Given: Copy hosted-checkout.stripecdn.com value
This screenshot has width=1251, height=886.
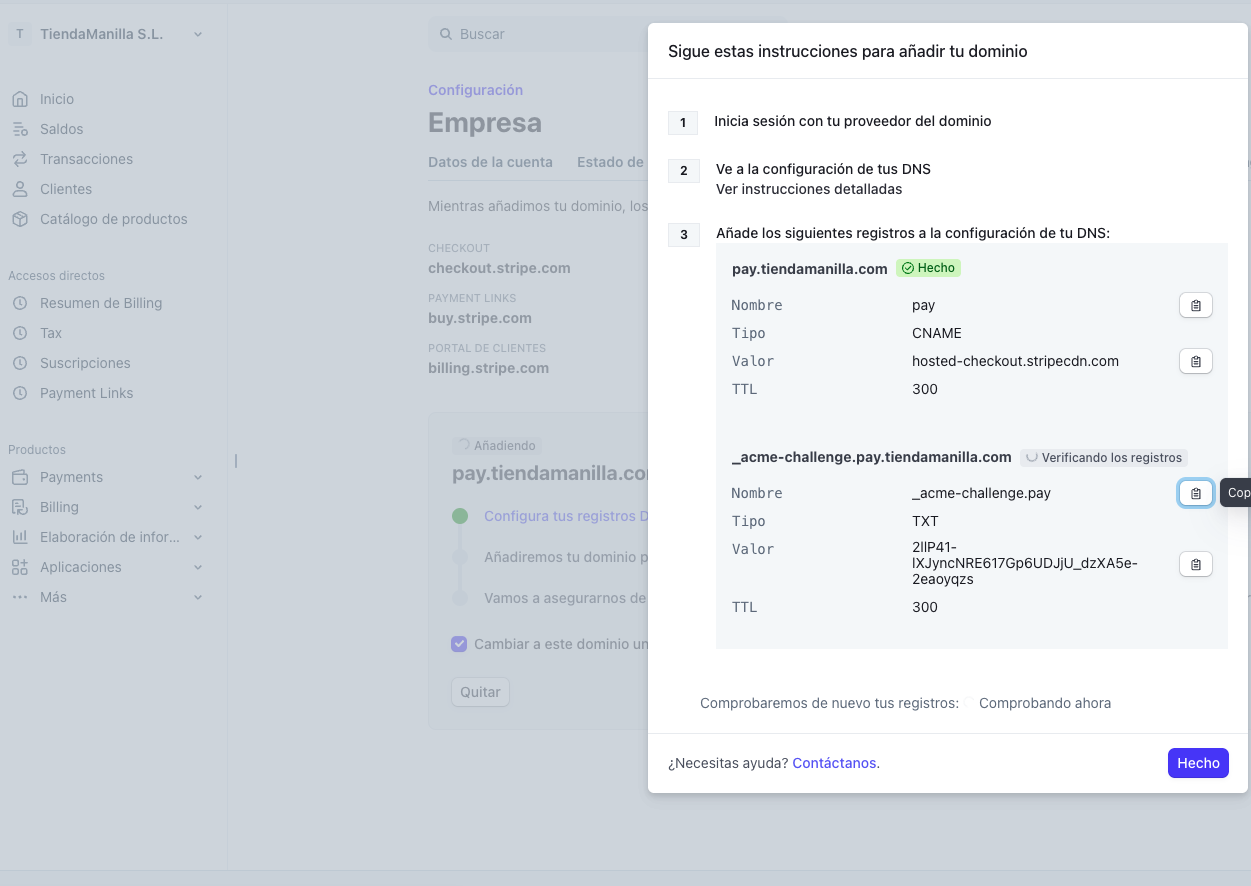Looking at the screenshot, I should 1196,361.
